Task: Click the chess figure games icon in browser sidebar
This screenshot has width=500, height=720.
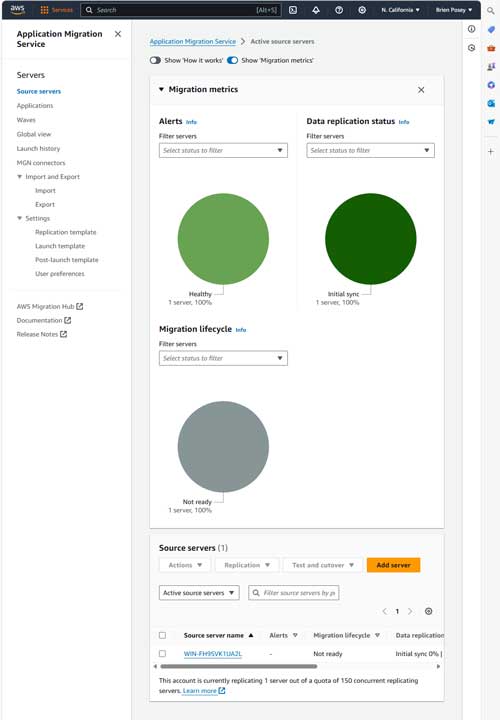Action: tap(491, 67)
